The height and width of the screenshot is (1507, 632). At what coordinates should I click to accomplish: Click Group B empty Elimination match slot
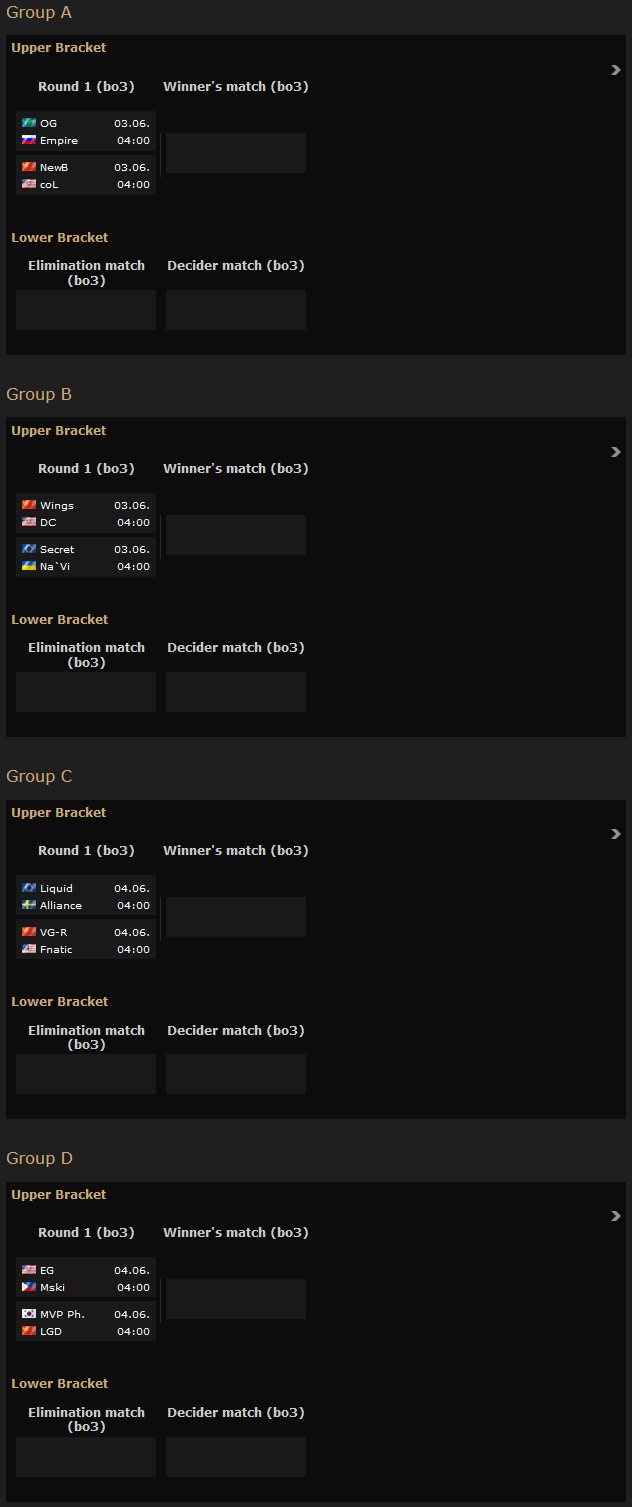86,692
